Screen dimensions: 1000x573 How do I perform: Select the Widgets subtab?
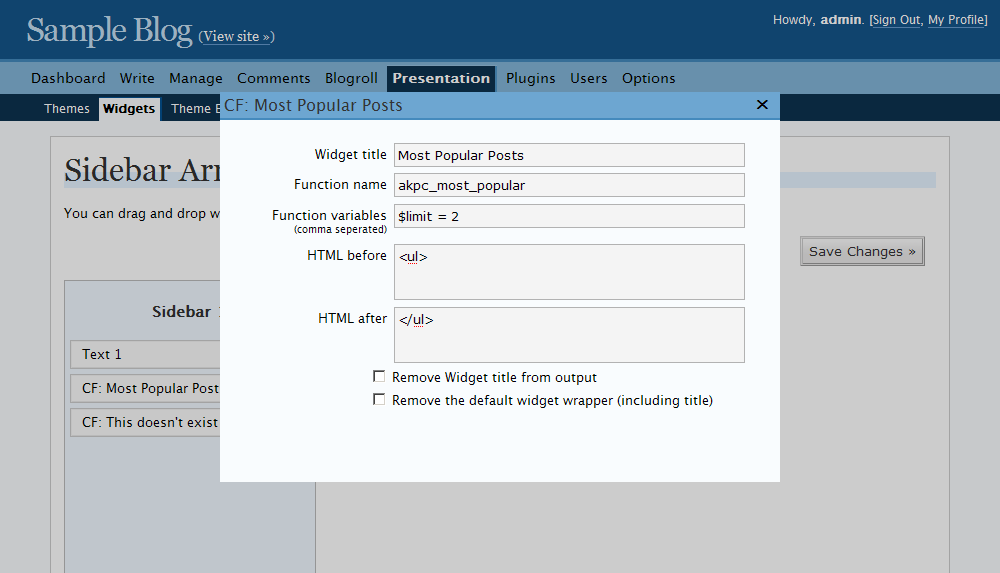click(x=129, y=109)
